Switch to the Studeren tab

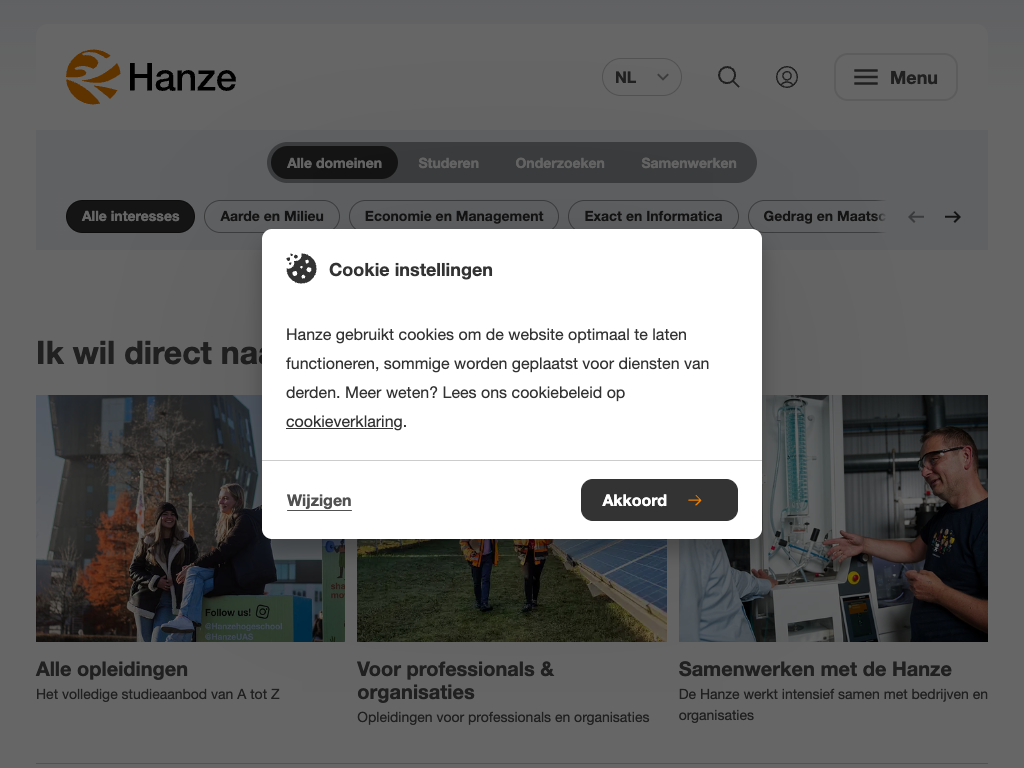click(448, 163)
